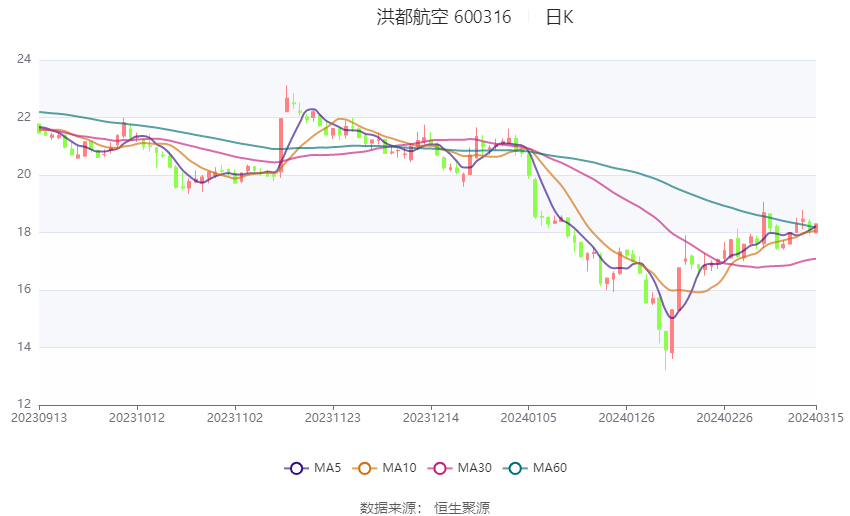The image size is (850, 516).
Task: Toggle the MA5 legend circle icon
Action: [296, 468]
